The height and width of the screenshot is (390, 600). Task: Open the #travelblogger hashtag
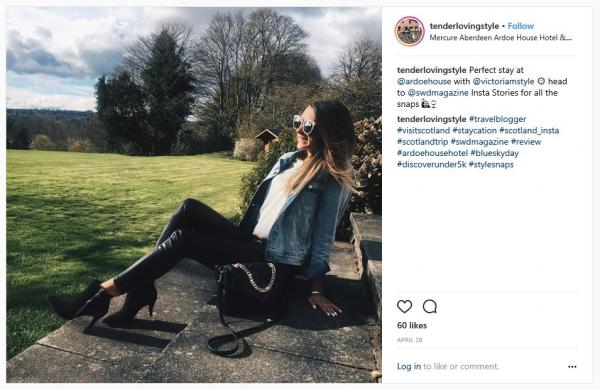coord(497,119)
